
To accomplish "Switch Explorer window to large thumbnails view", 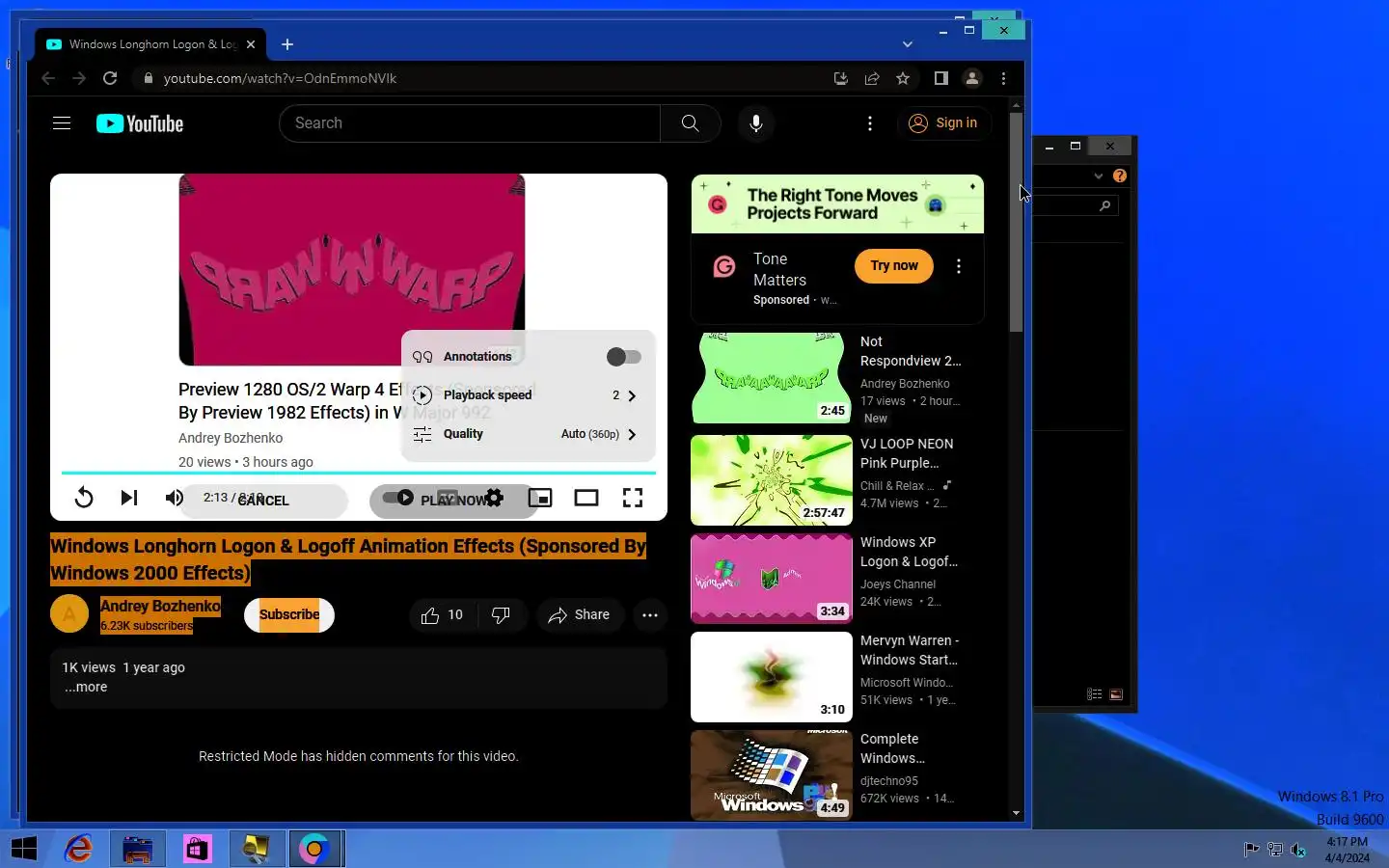I will (x=1116, y=694).
